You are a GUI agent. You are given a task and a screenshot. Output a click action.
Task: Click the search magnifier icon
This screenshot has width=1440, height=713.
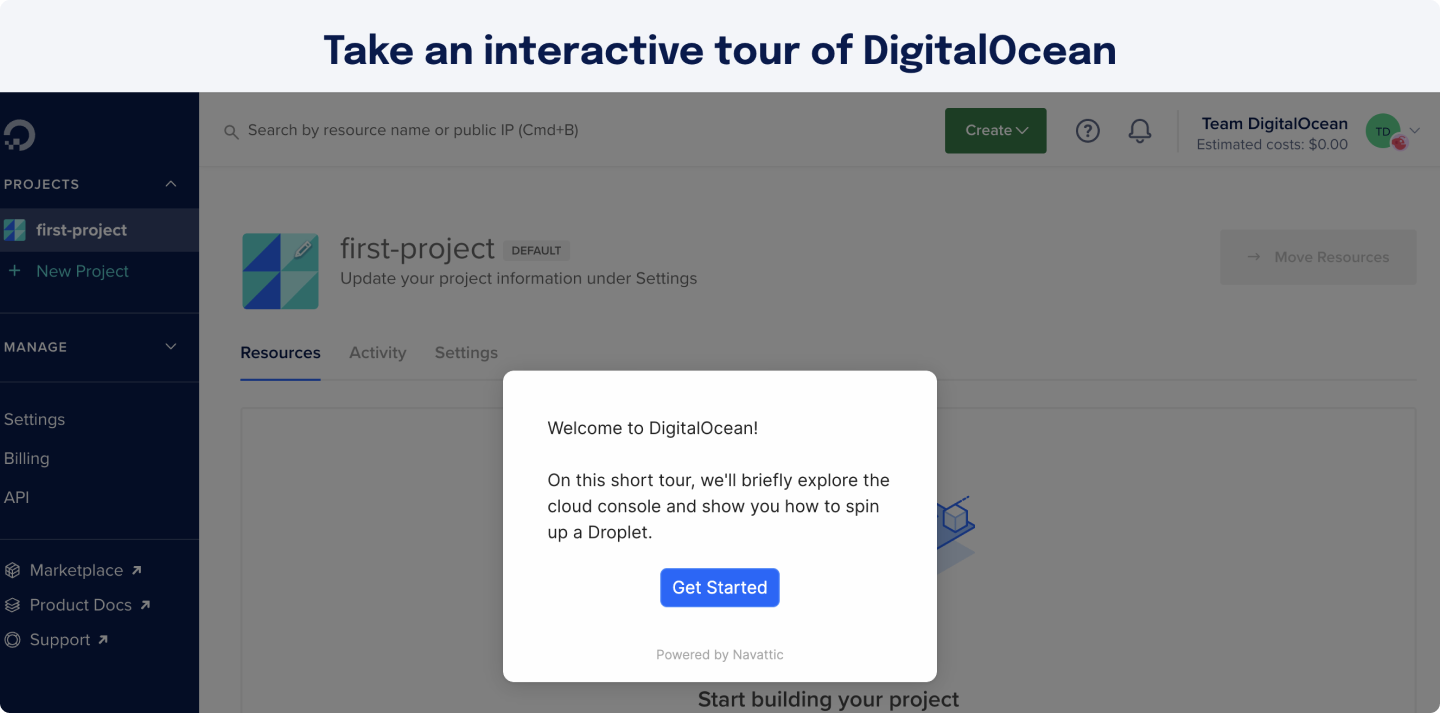point(231,132)
